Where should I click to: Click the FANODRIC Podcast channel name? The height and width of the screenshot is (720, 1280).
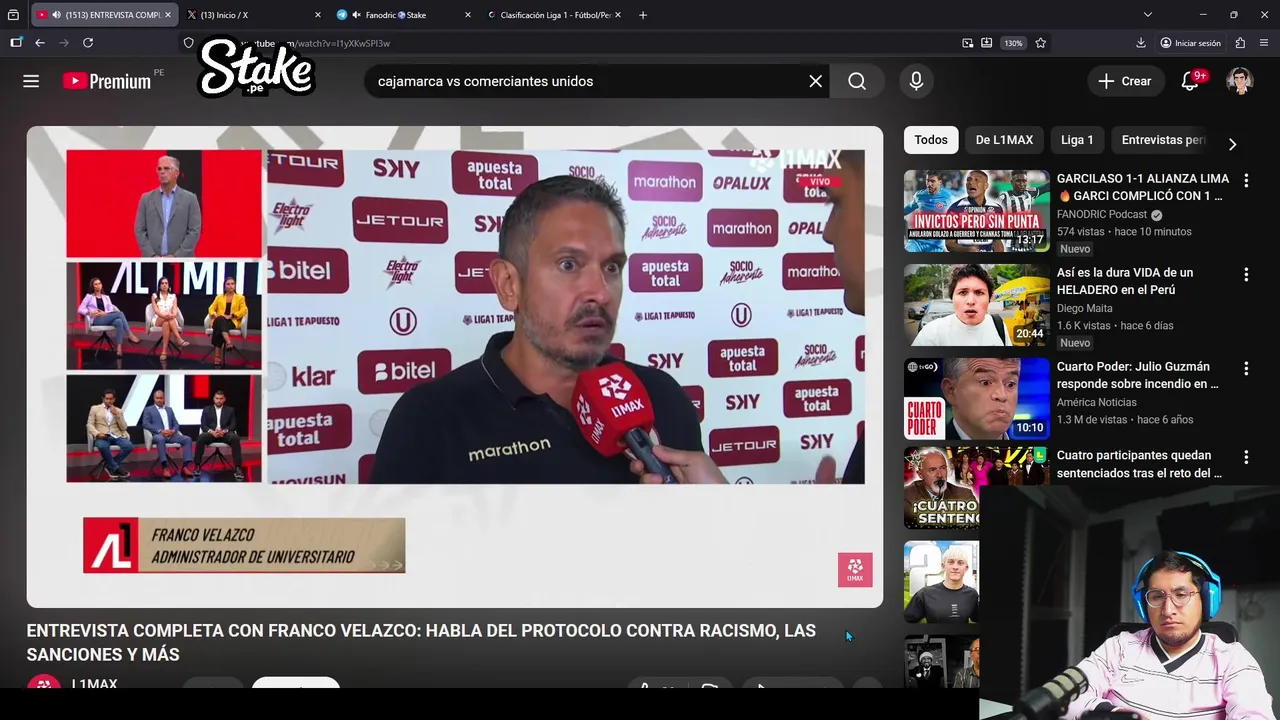1102,214
